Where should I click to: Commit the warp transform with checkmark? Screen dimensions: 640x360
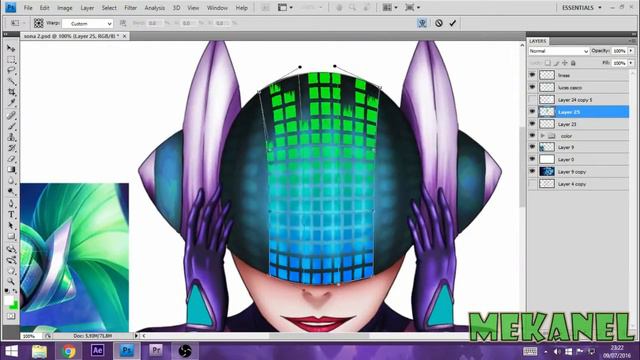click(452, 23)
